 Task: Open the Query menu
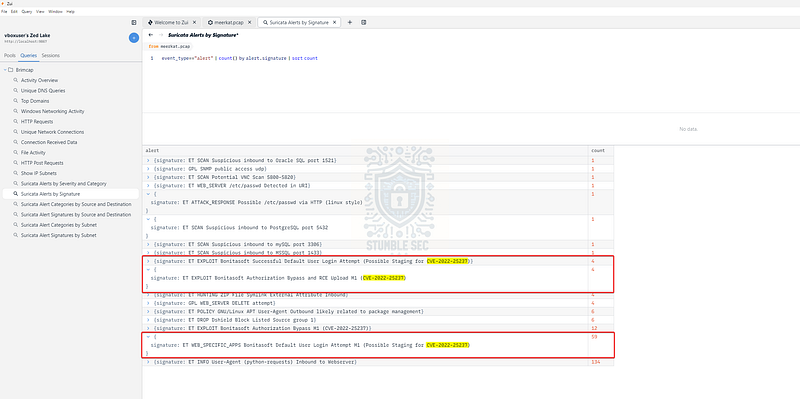27,11
